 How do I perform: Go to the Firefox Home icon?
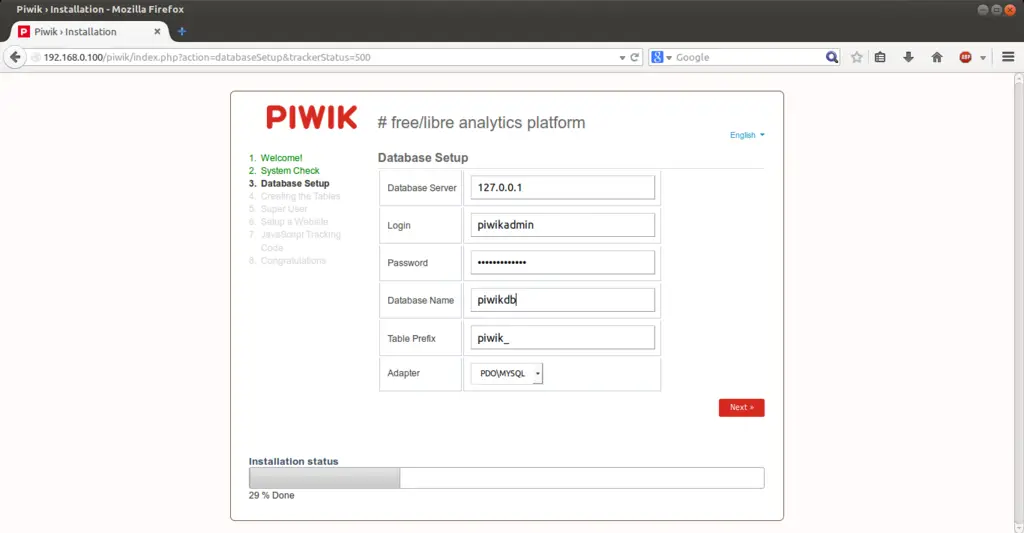click(x=936, y=57)
